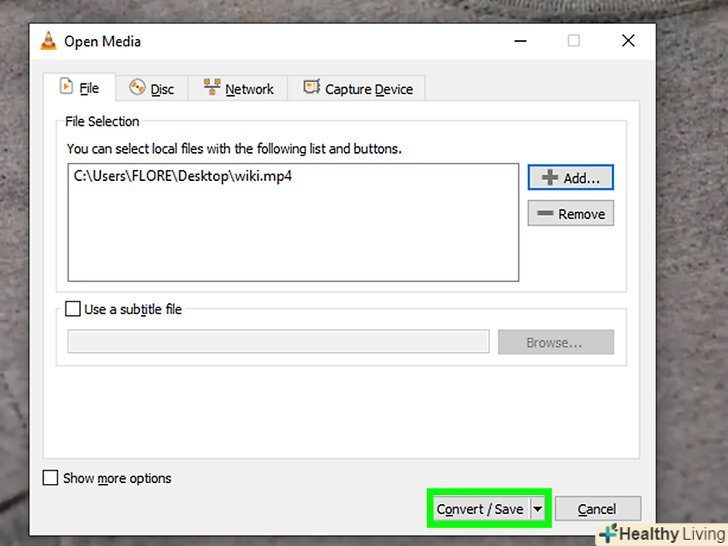Enable the Use a subtitle file checkbox
This screenshot has width=728, height=546.
point(73,309)
